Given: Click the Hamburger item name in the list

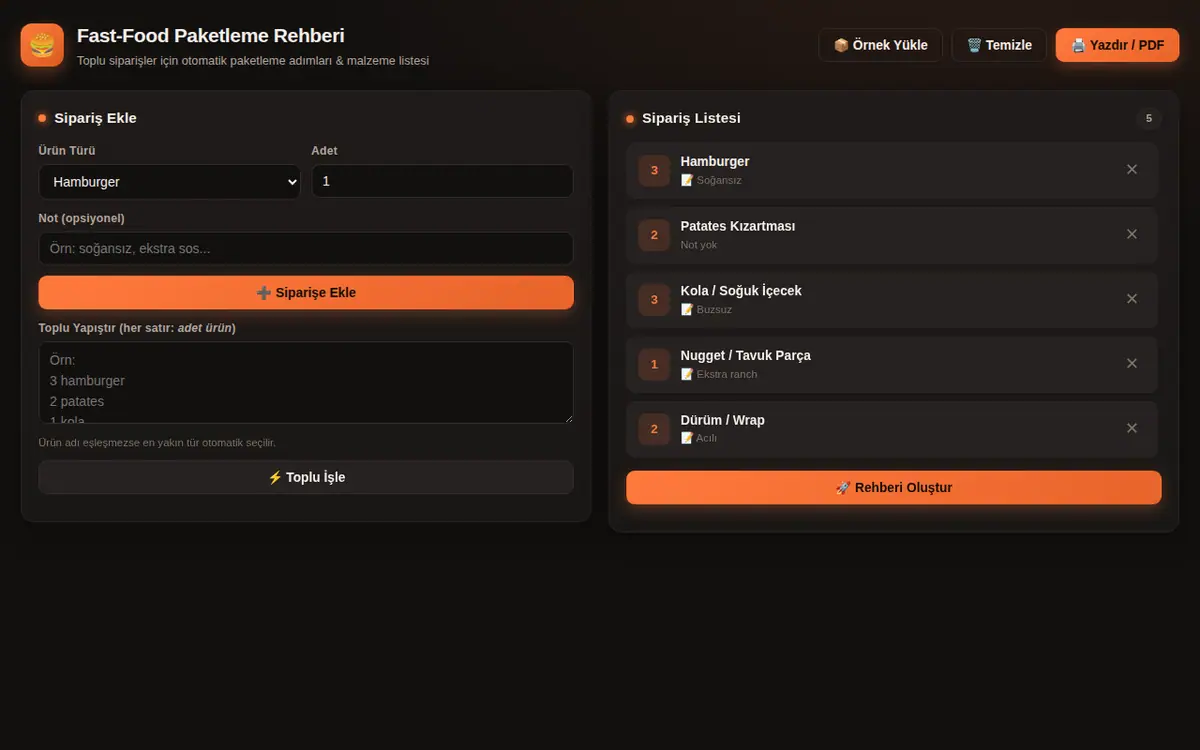Looking at the screenshot, I should 715,161.
